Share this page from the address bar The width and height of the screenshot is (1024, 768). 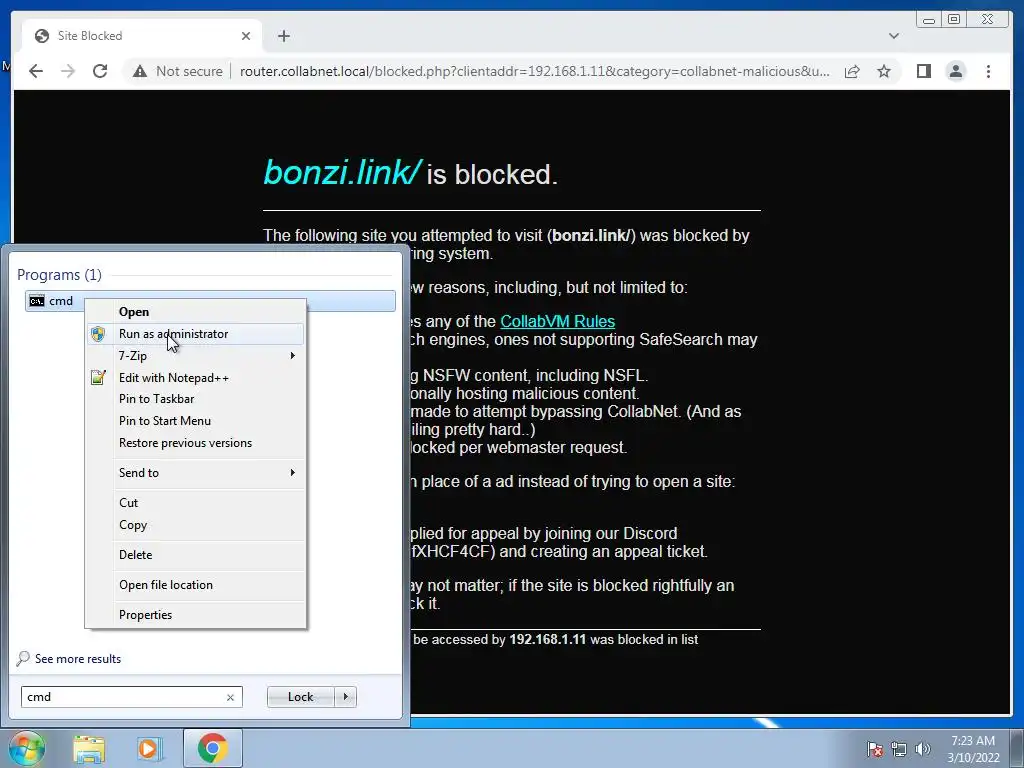(x=852, y=71)
